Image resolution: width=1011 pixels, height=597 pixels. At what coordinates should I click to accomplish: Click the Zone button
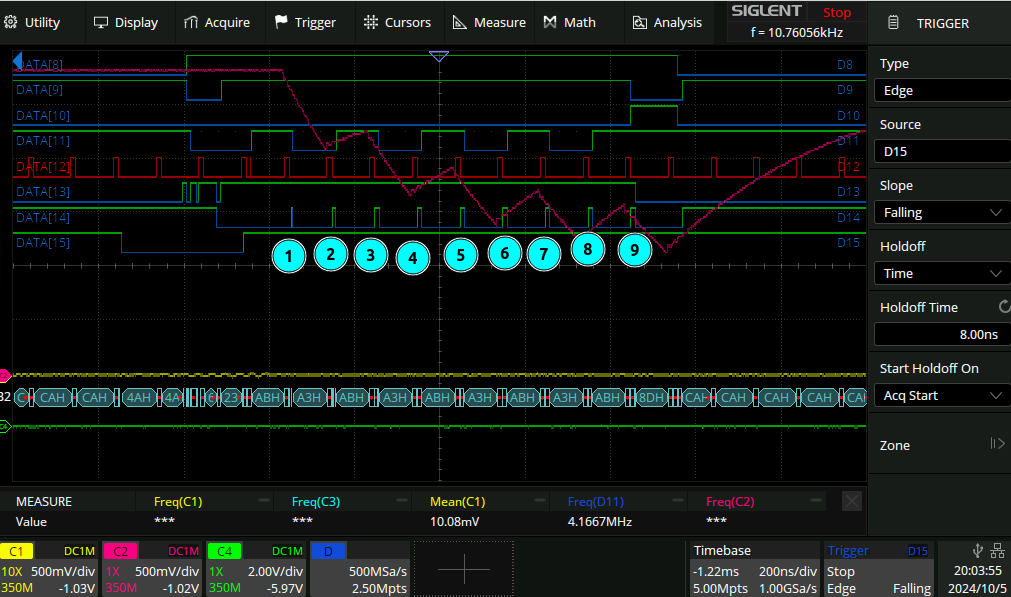pos(940,445)
